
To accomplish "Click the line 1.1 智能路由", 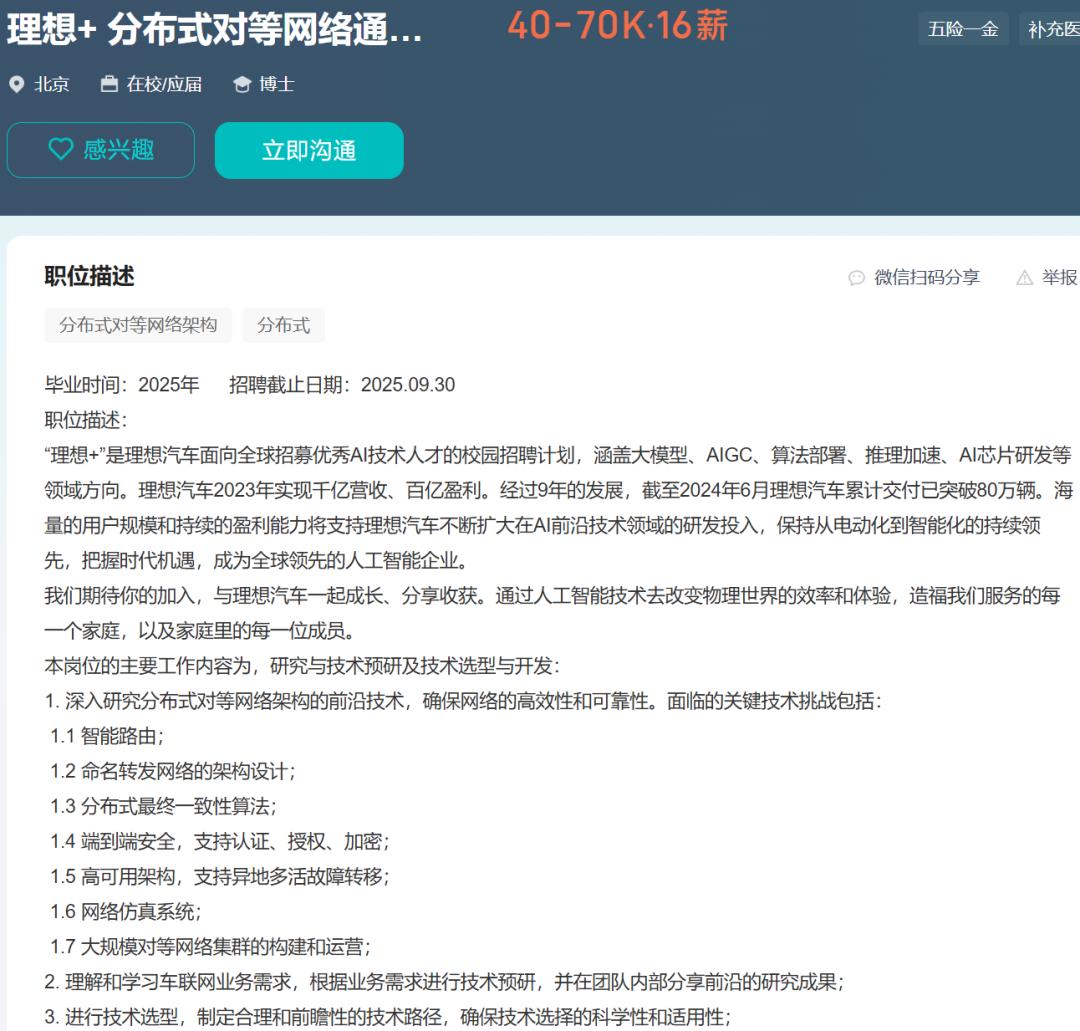I will click(107, 736).
